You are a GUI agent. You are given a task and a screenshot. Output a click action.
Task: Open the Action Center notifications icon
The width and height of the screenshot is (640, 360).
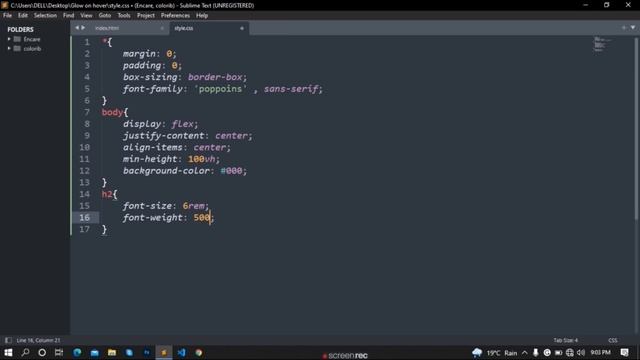tap(624, 353)
